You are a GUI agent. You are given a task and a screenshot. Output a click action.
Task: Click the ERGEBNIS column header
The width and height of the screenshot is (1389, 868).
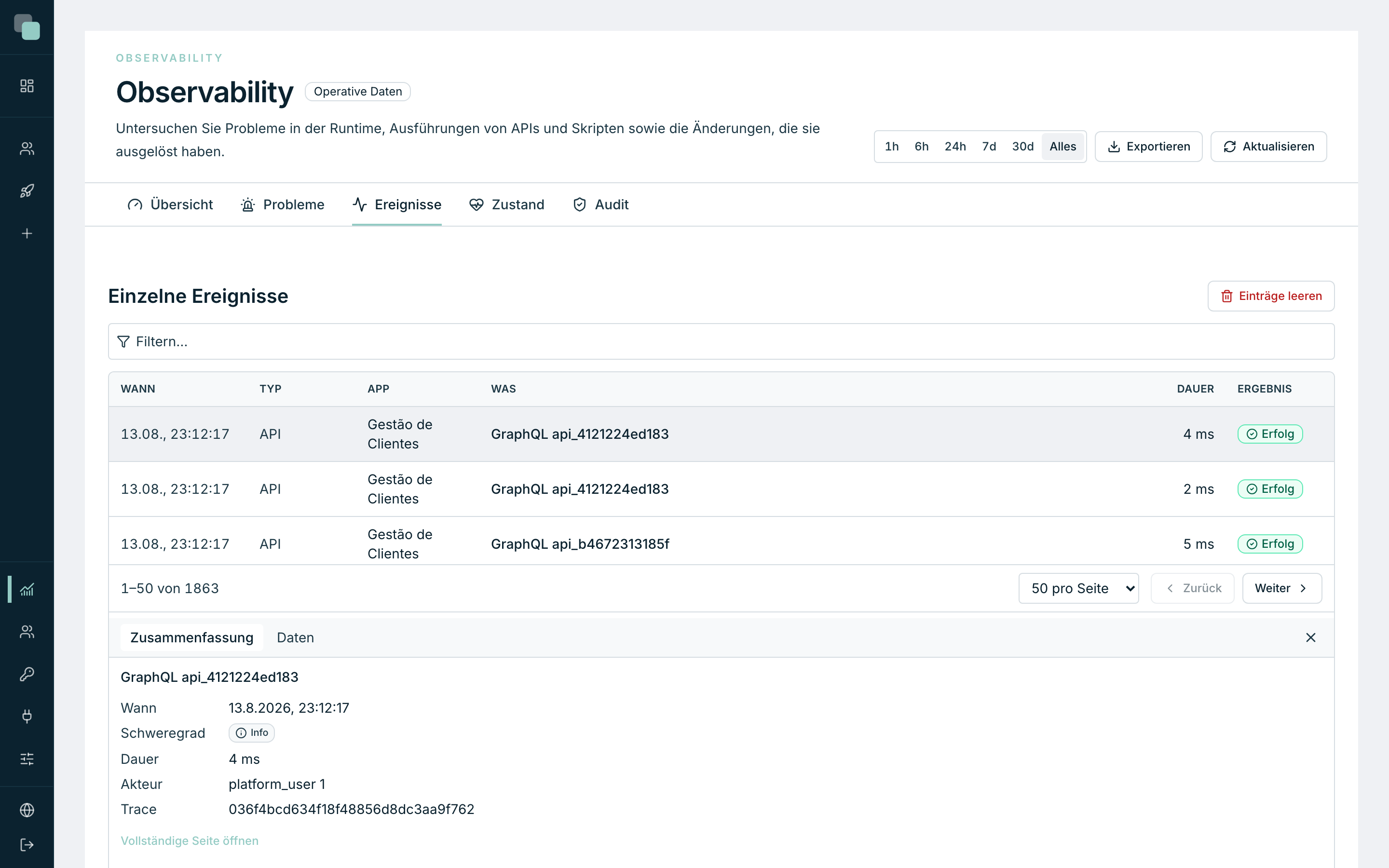[x=1265, y=389]
